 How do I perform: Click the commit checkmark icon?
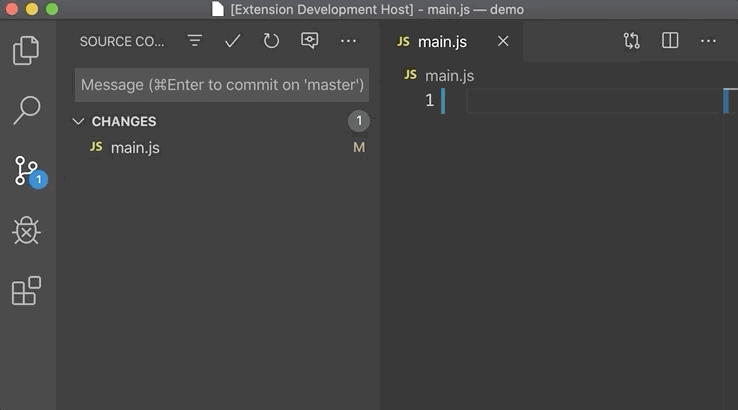point(233,41)
